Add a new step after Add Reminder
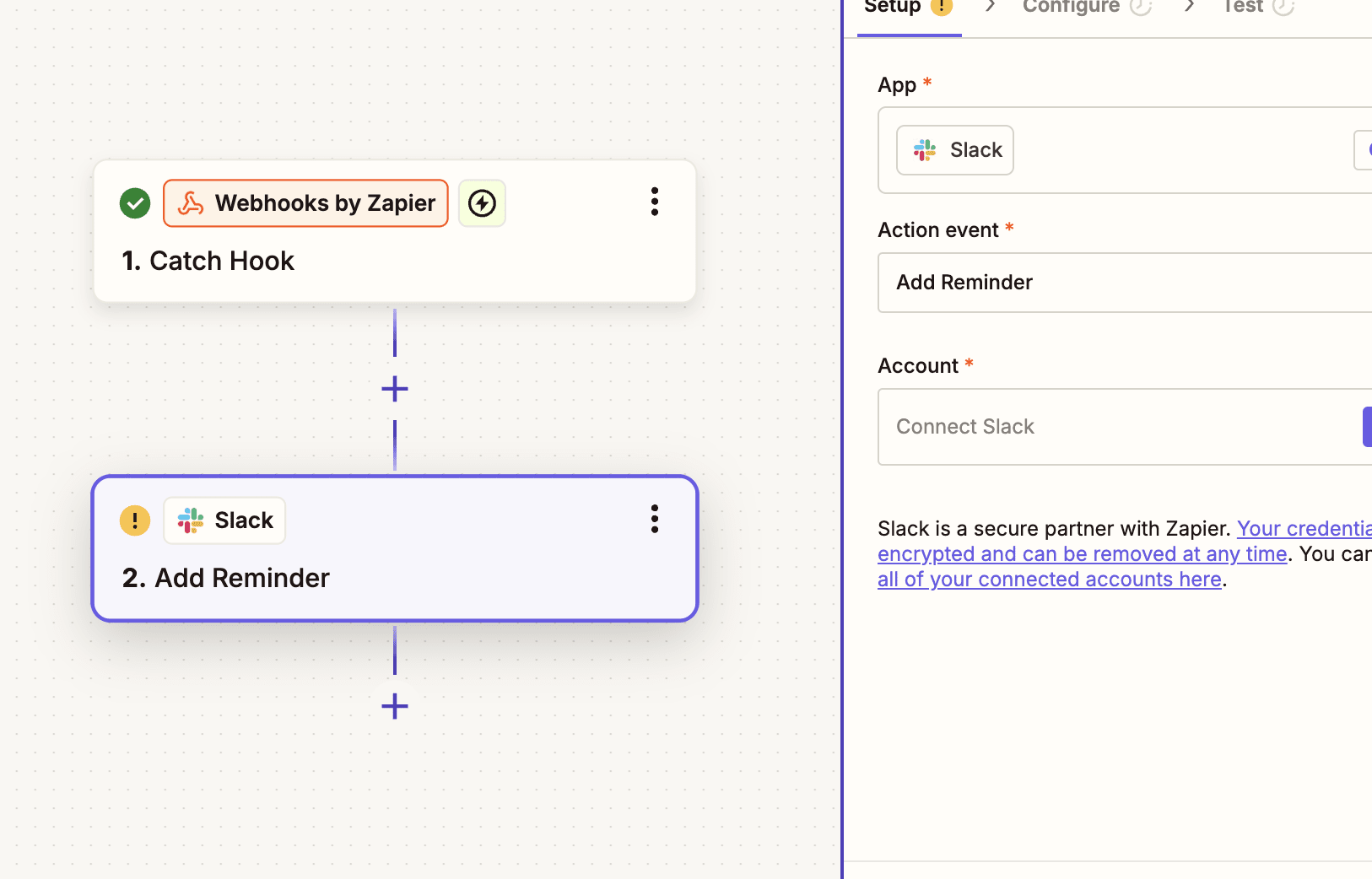Screen dimensions: 1372x879 (394, 706)
